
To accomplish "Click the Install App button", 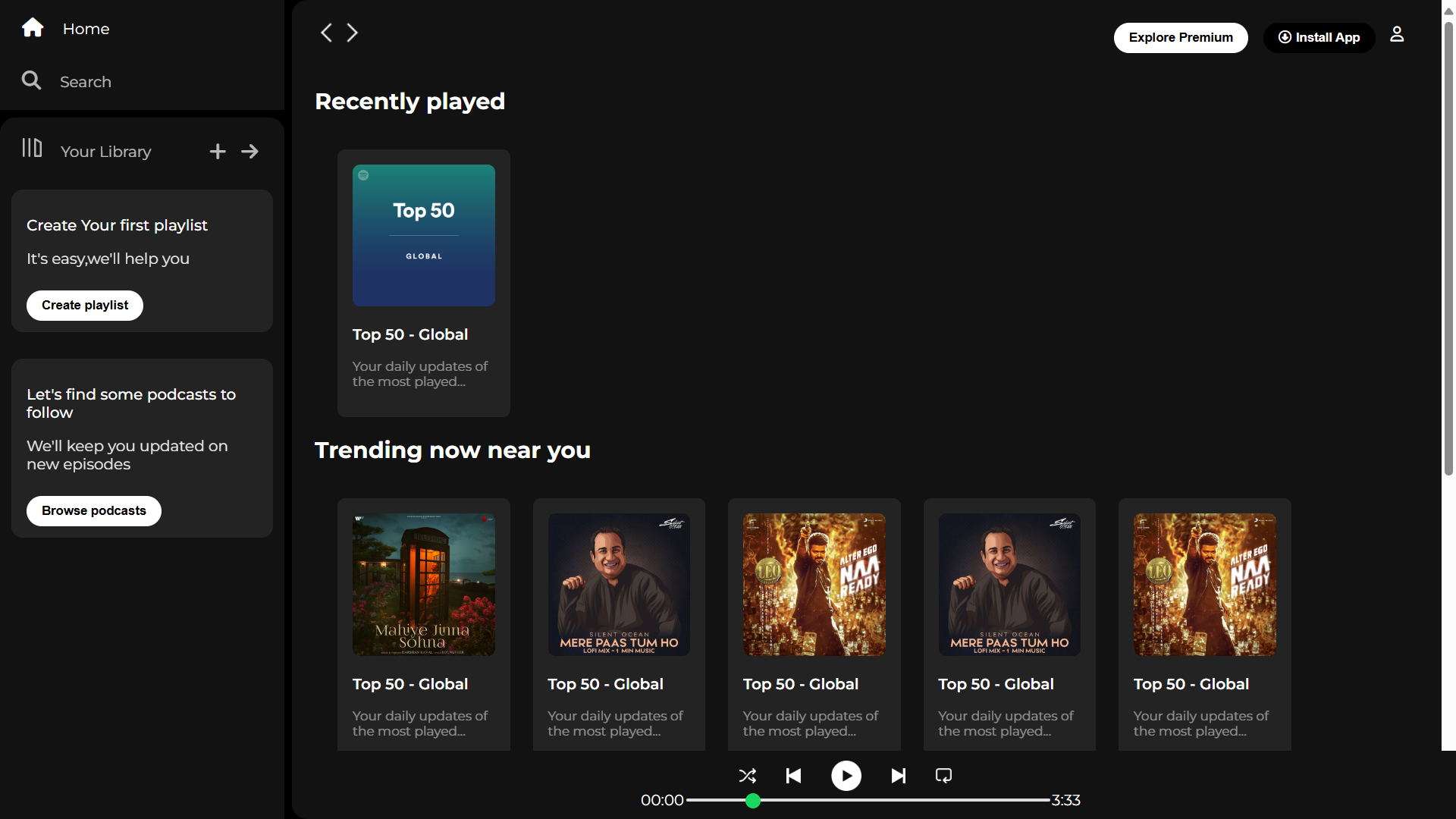I will coord(1319,38).
